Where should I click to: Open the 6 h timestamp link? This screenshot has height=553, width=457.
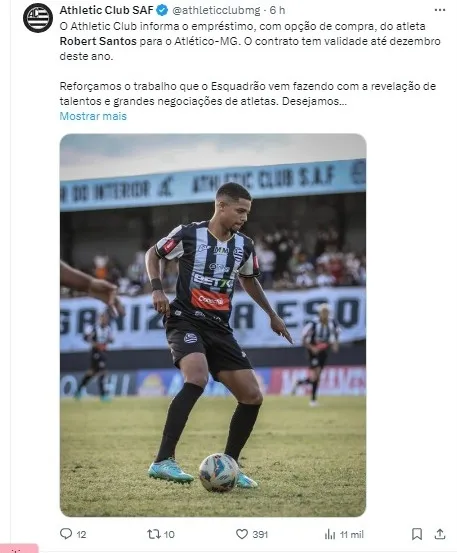(x=277, y=10)
